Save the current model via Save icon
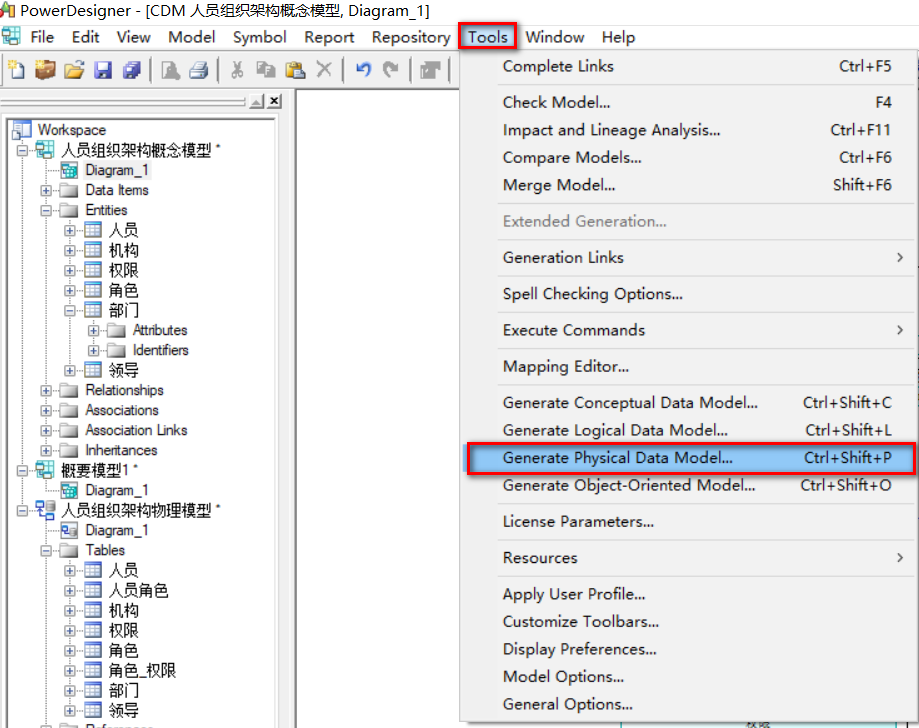This screenshot has width=919, height=728. [x=104, y=68]
